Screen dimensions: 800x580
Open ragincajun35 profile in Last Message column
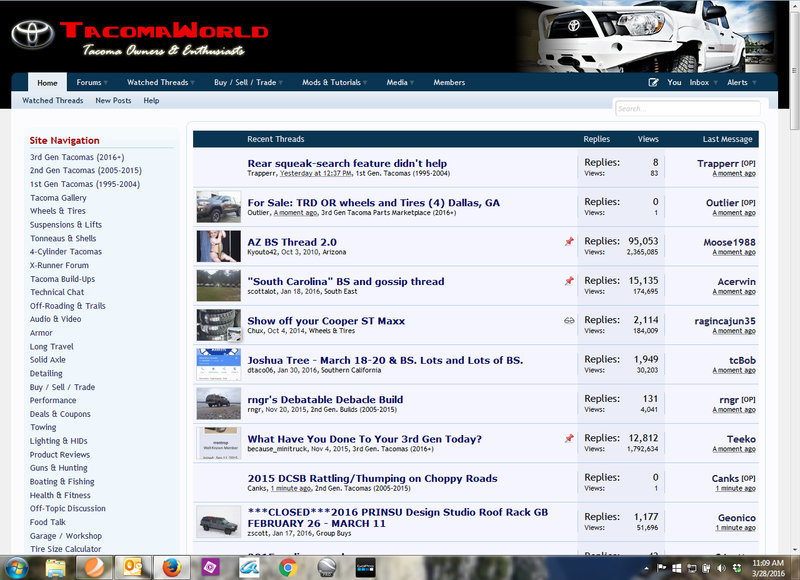(x=725, y=321)
